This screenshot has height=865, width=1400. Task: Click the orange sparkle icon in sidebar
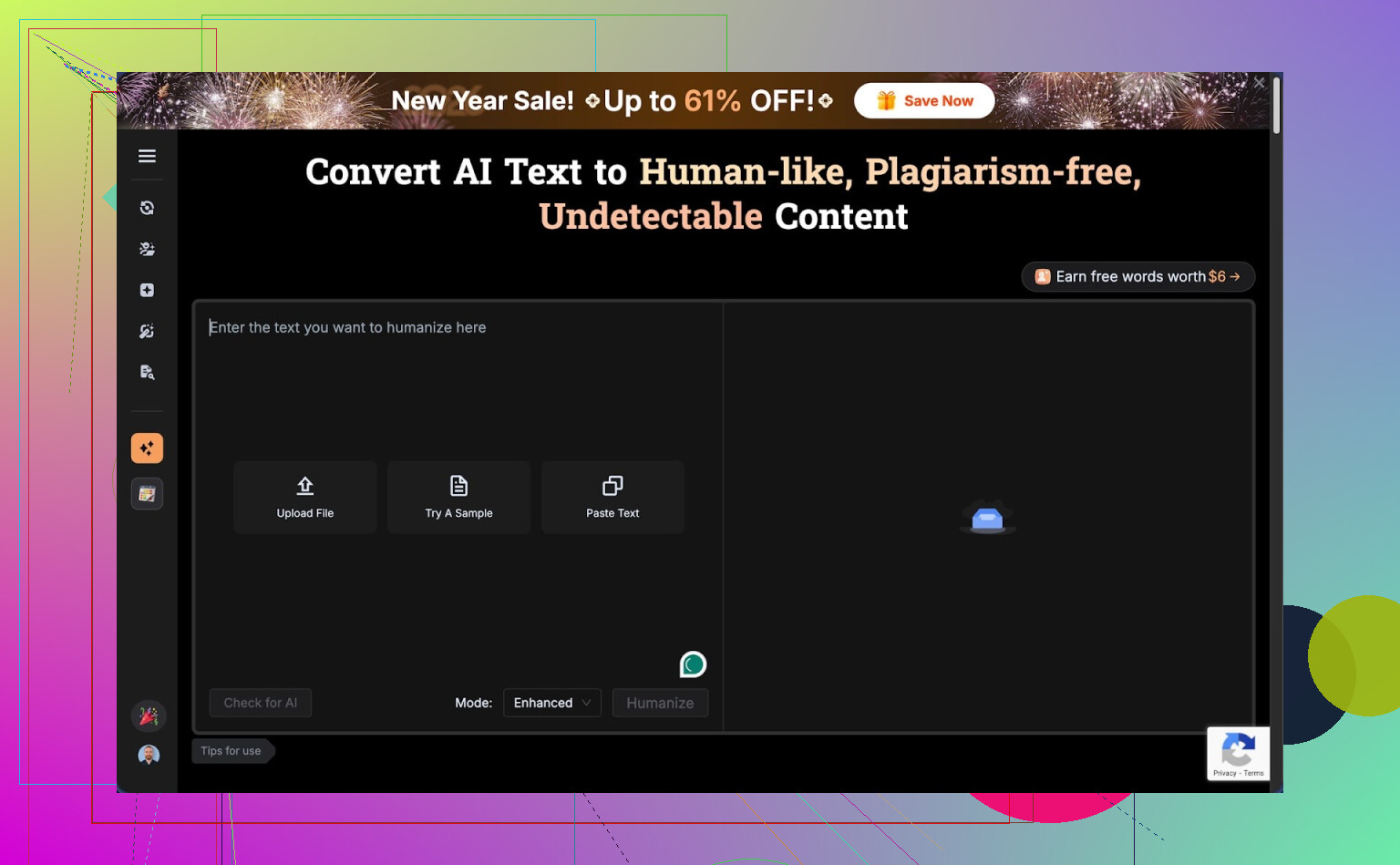pyautogui.click(x=147, y=448)
